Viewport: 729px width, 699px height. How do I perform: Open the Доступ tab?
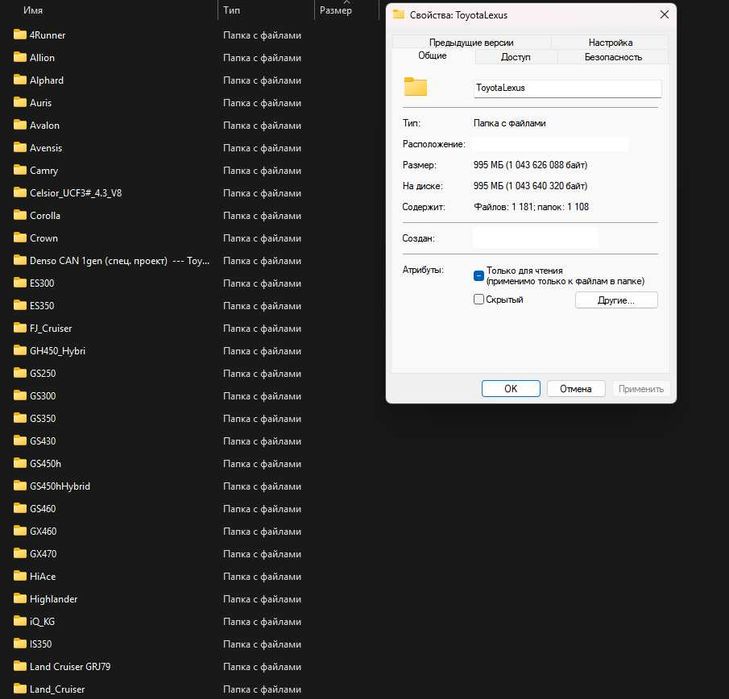click(x=516, y=57)
